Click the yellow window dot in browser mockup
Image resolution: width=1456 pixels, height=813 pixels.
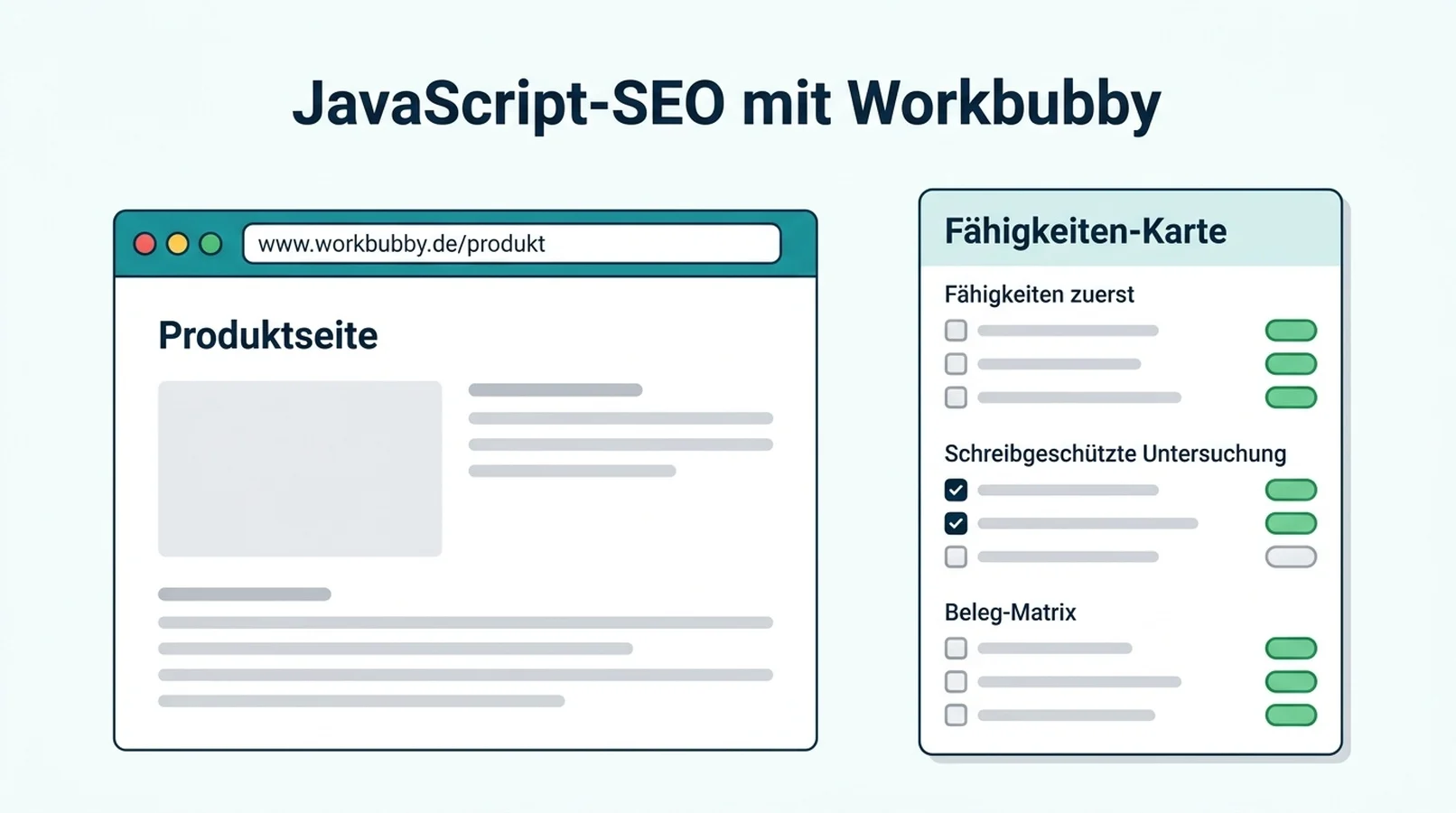pyautogui.click(x=178, y=244)
